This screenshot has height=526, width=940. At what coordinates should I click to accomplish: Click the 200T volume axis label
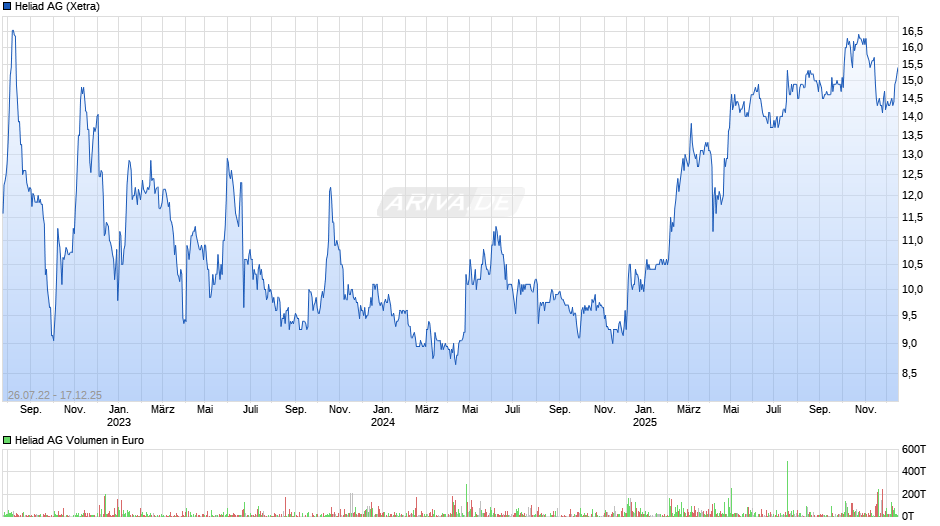[x=914, y=494]
